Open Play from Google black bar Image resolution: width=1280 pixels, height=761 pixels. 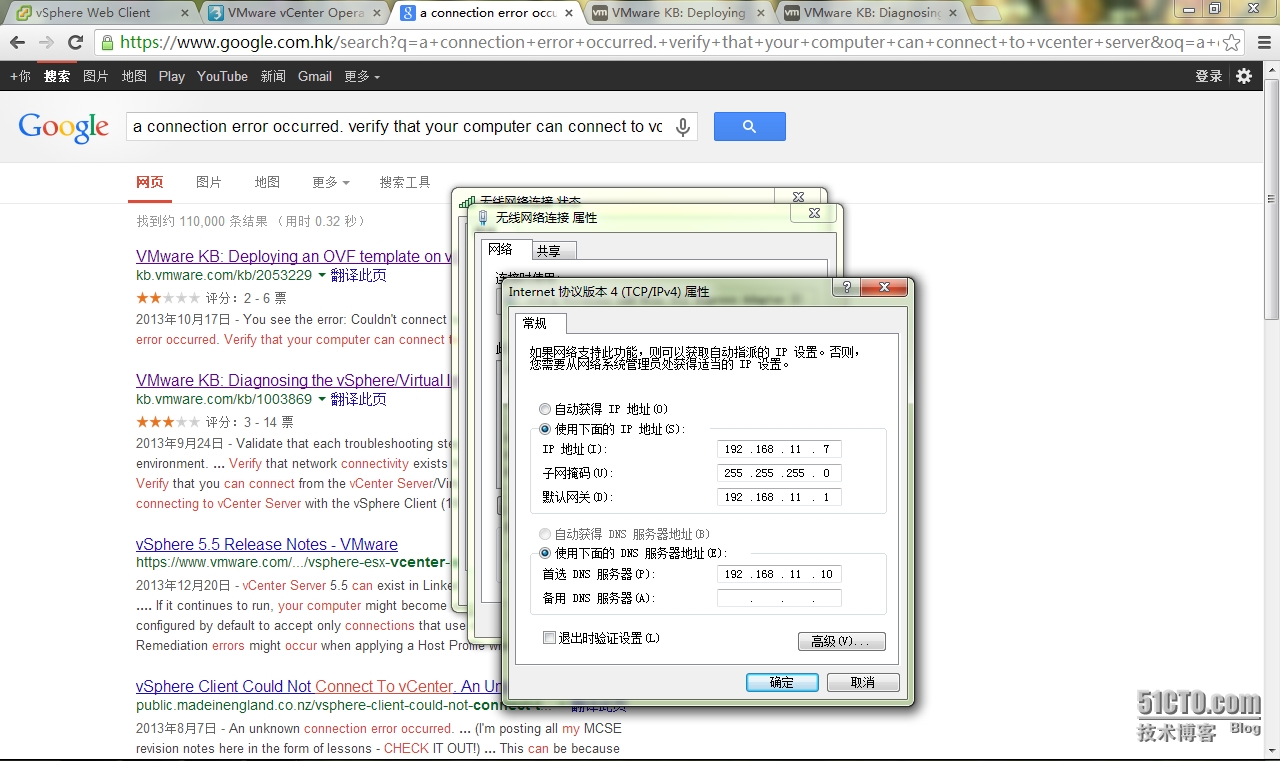[172, 76]
